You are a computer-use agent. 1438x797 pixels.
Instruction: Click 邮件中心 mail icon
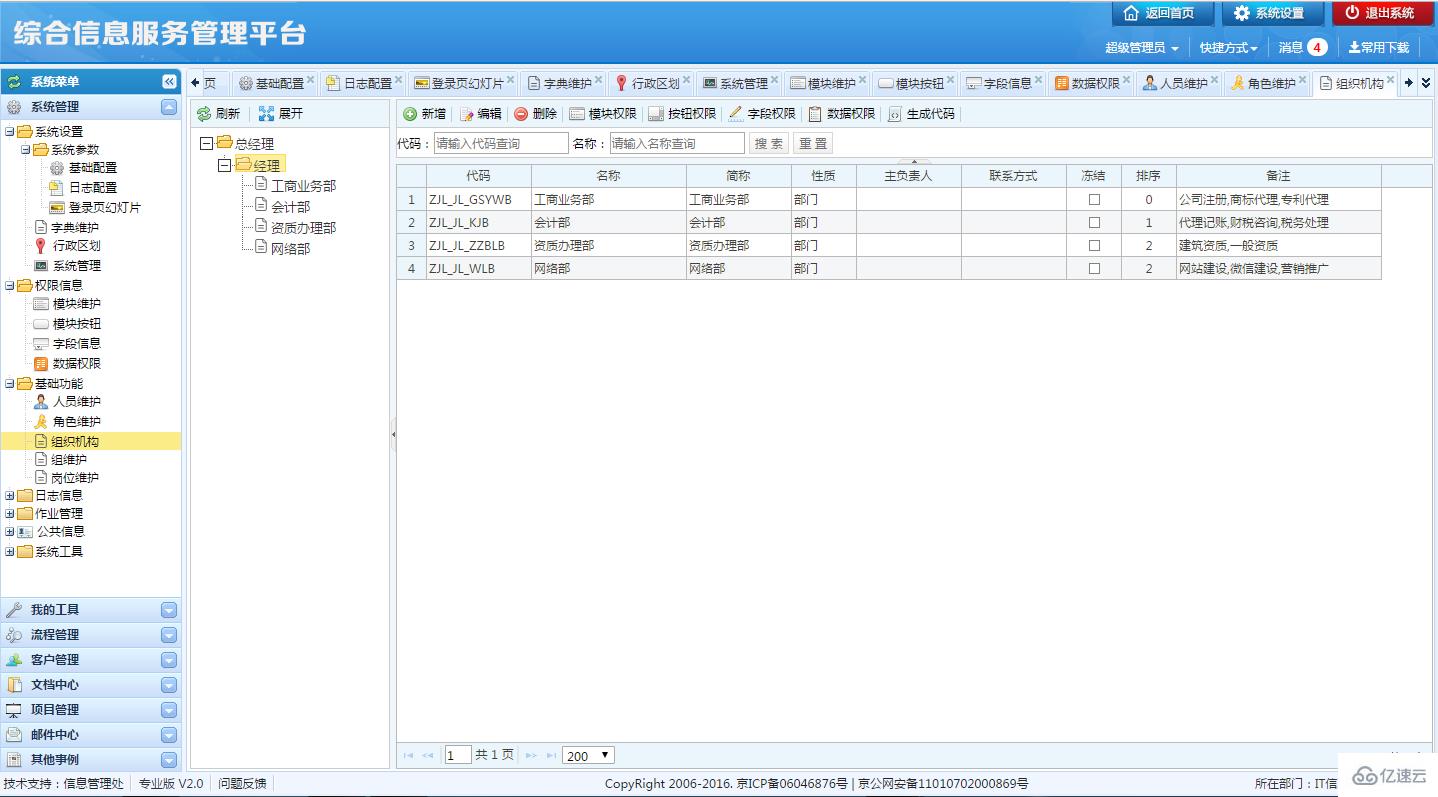click(x=14, y=735)
